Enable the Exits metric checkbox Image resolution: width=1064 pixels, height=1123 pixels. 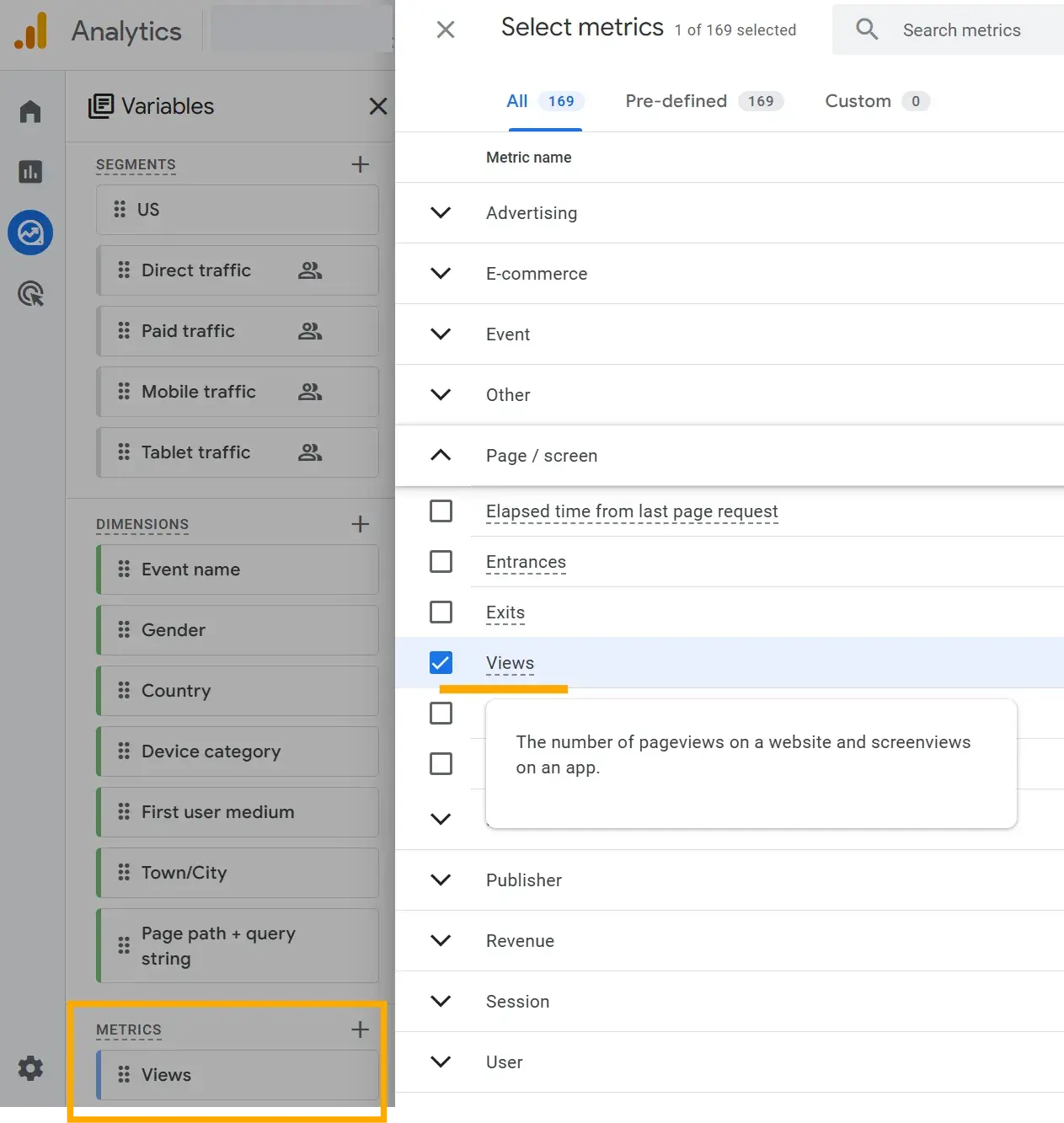441,612
